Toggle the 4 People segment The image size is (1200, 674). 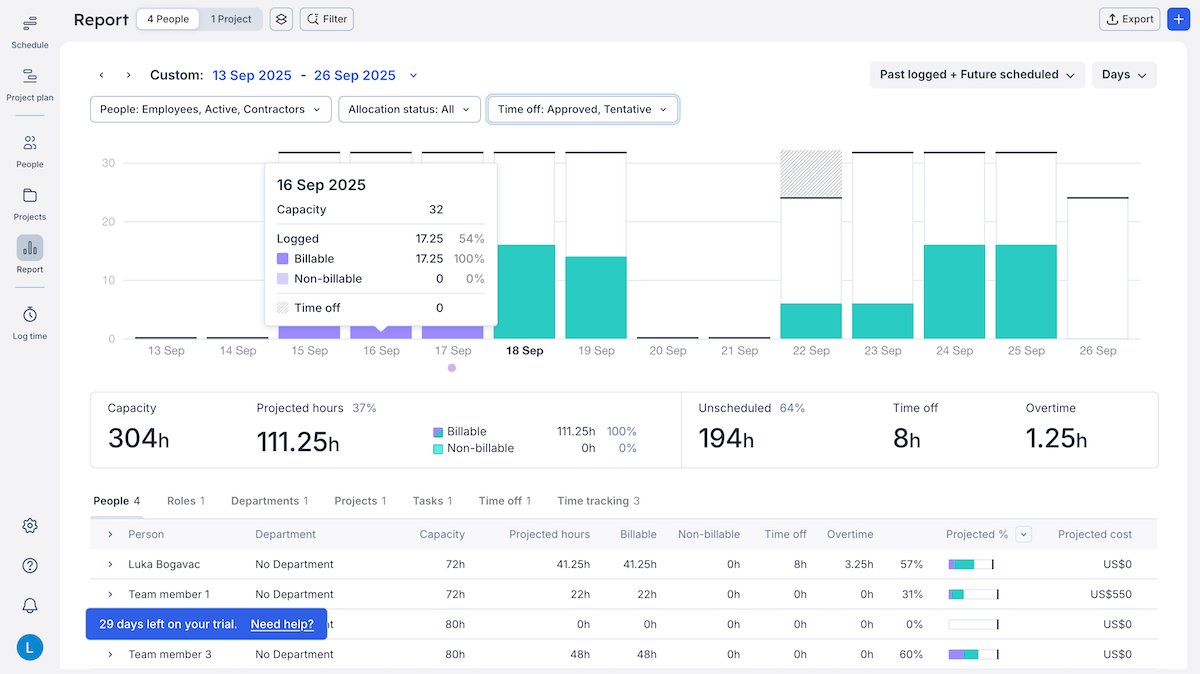(167, 18)
